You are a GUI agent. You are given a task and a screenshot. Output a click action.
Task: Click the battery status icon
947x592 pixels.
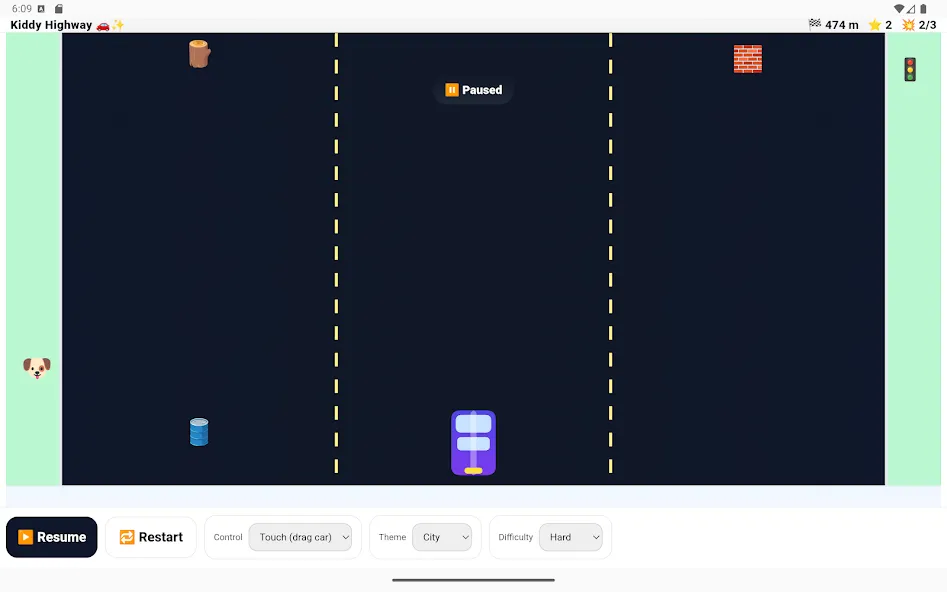click(x=923, y=8)
